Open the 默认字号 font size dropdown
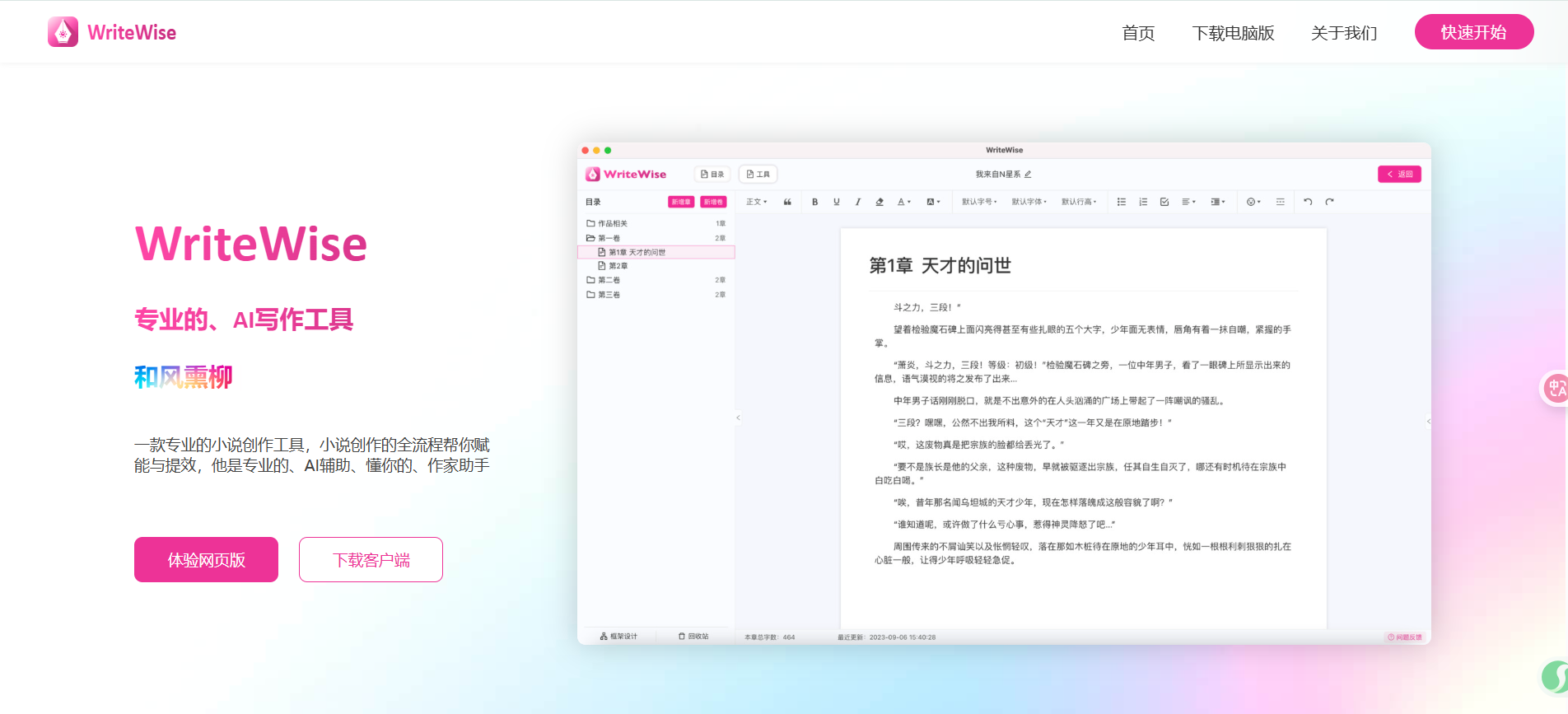The image size is (1568, 714). point(979,202)
